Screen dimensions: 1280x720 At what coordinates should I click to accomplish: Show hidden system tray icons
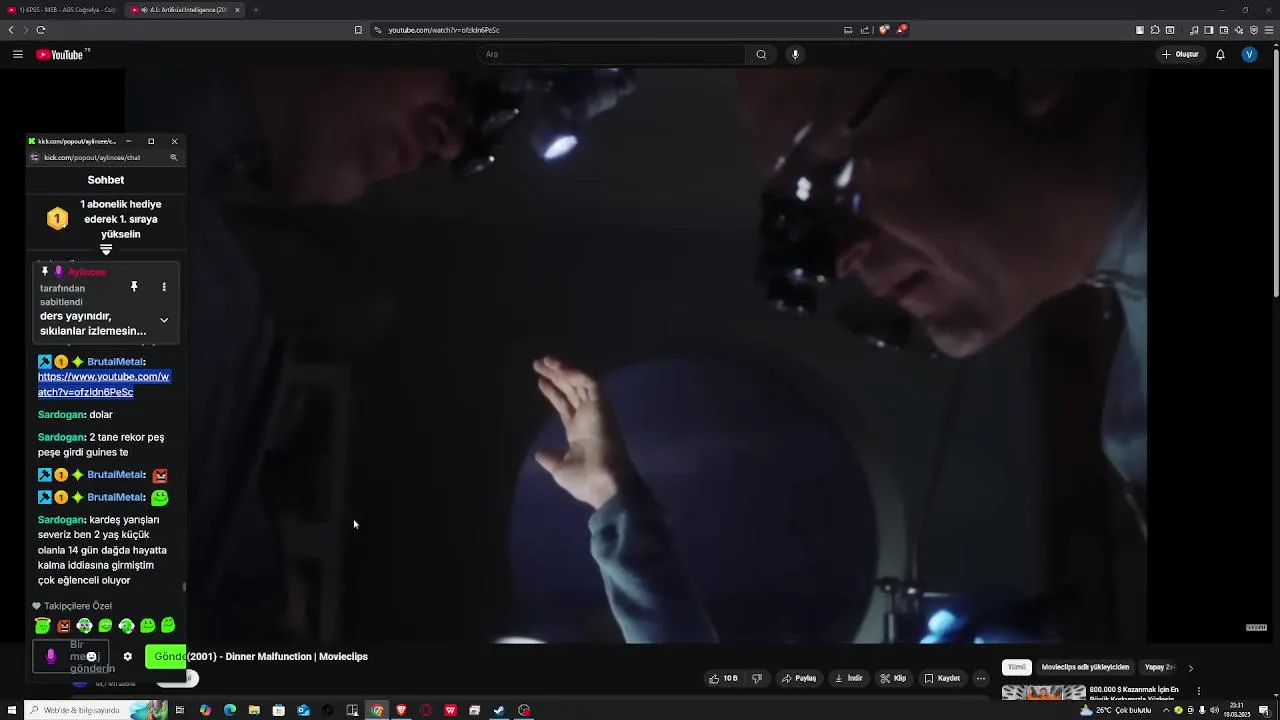click(x=1165, y=710)
